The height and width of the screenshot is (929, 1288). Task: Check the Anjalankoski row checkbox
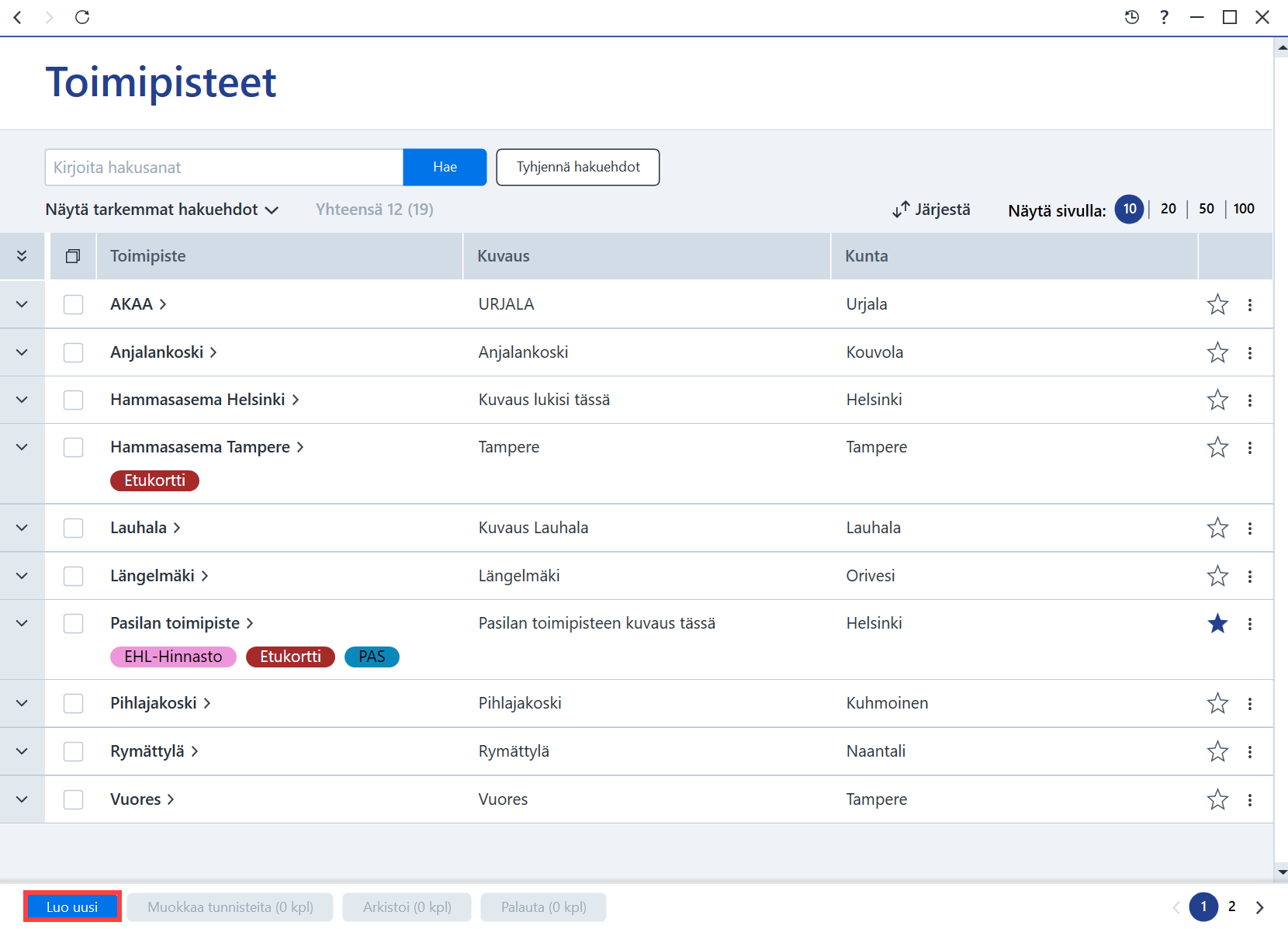[x=74, y=352]
